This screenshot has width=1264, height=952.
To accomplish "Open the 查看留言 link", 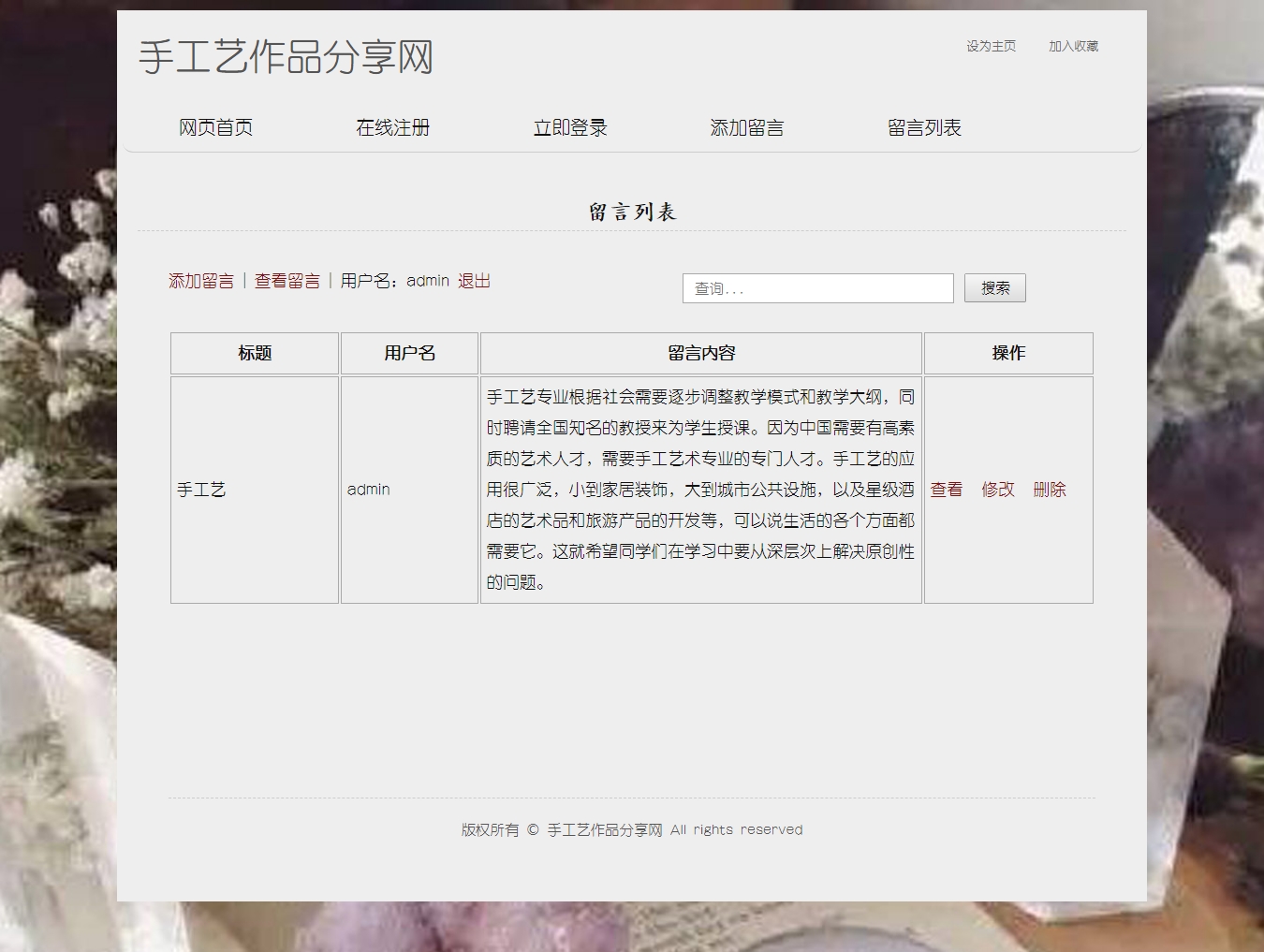I will click(287, 281).
